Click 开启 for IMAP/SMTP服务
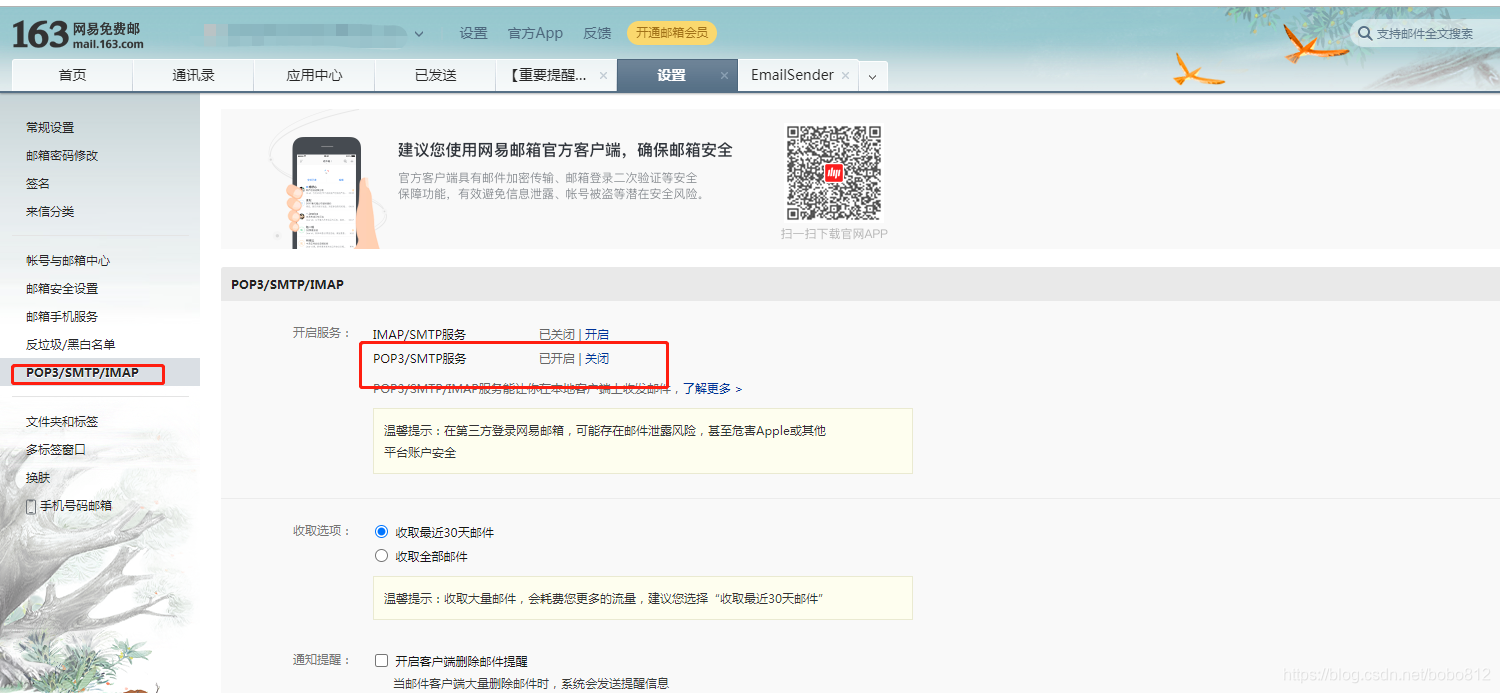This screenshot has width=1500, height=693. (x=597, y=334)
